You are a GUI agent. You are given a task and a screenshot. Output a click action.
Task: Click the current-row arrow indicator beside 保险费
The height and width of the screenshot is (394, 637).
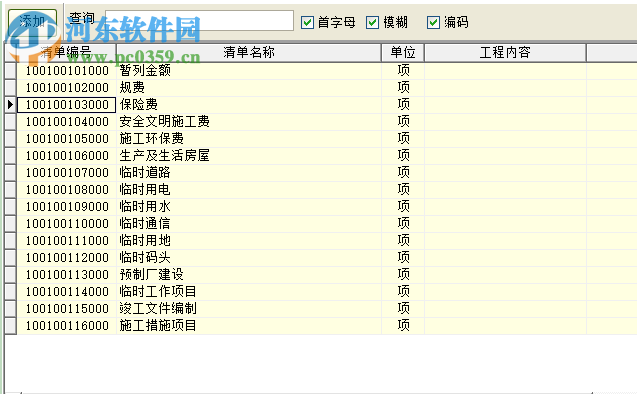[11, 105]
